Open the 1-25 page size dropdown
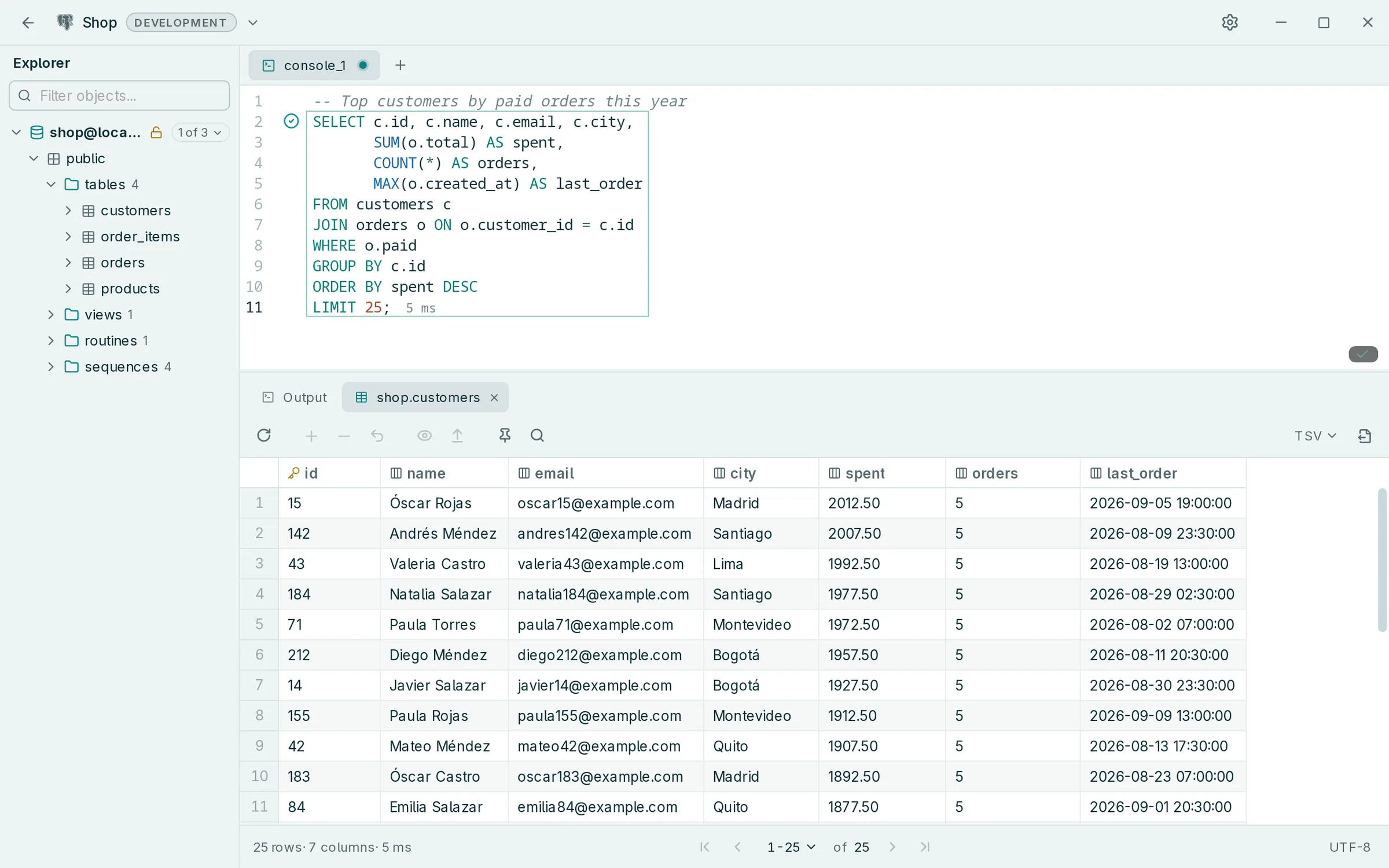 (x=791, y=847)
